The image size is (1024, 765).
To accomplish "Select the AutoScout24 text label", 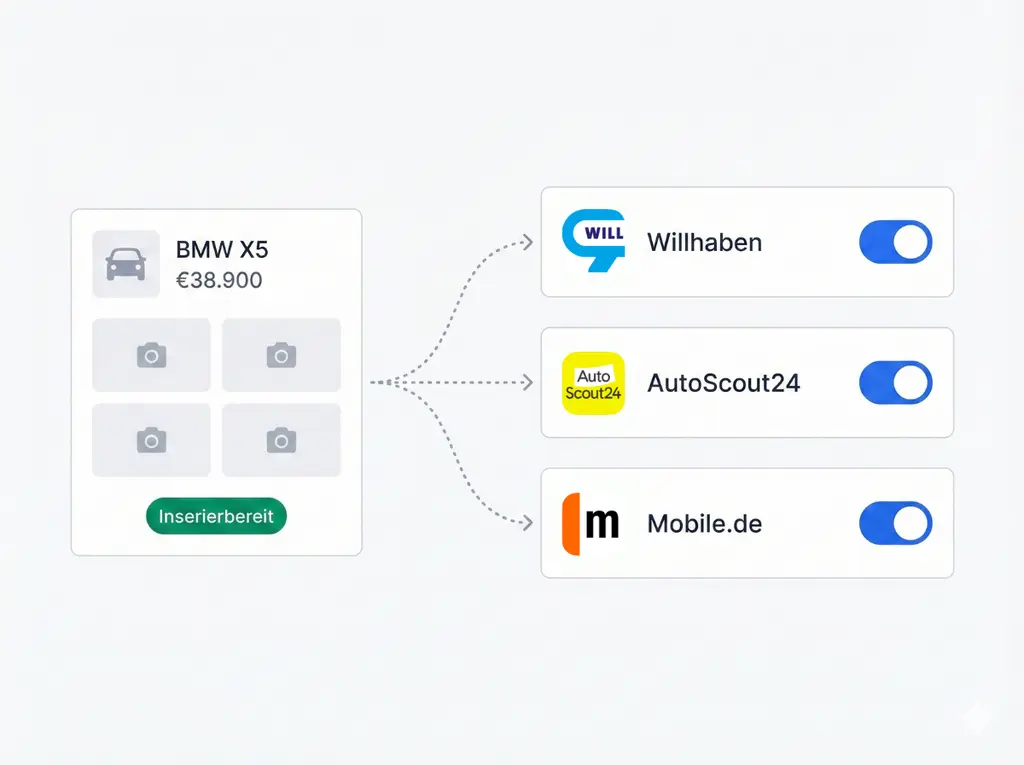I will pyautogui.click(x=723, y=383).
